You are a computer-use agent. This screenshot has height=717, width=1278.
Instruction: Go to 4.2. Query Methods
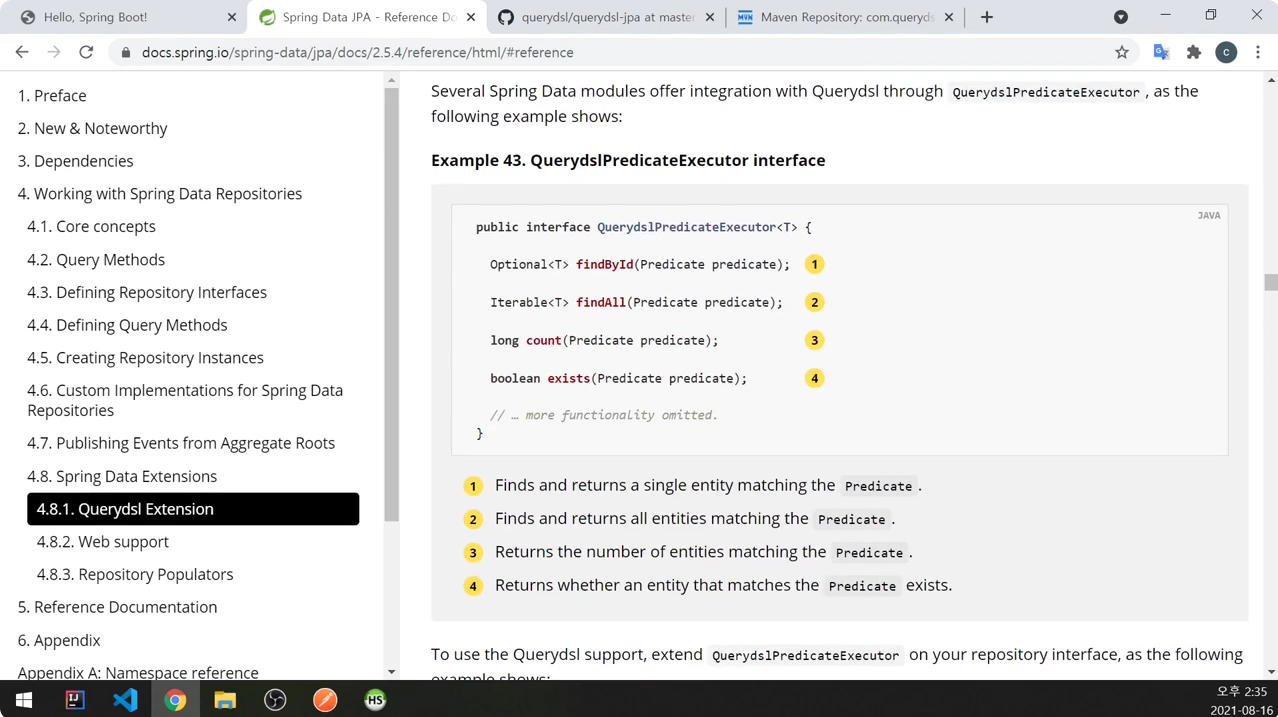(96, 260)
